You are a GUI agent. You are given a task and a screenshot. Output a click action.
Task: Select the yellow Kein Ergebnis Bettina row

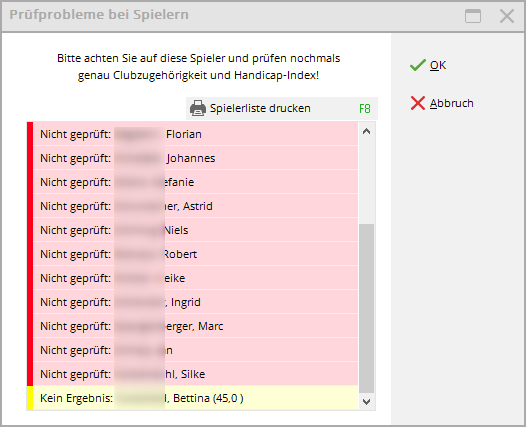coord(196,398)
